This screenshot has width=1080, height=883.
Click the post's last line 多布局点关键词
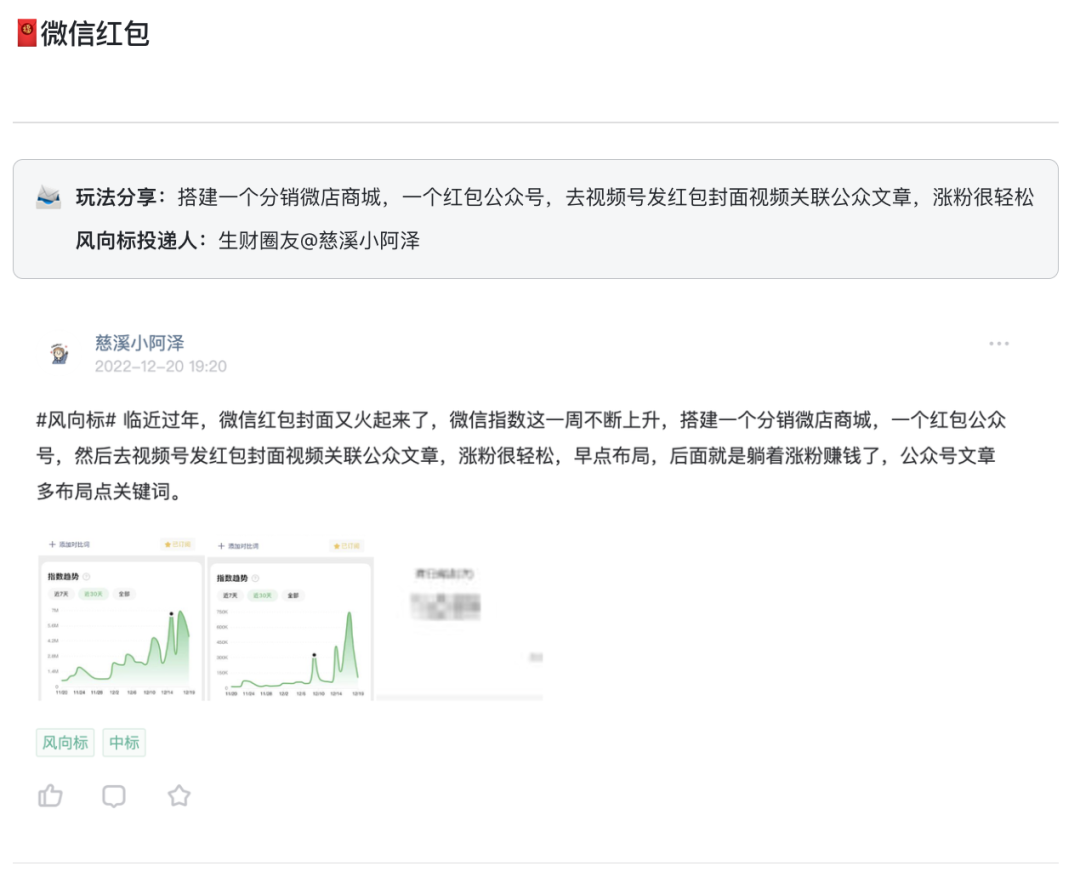[110, 492]
